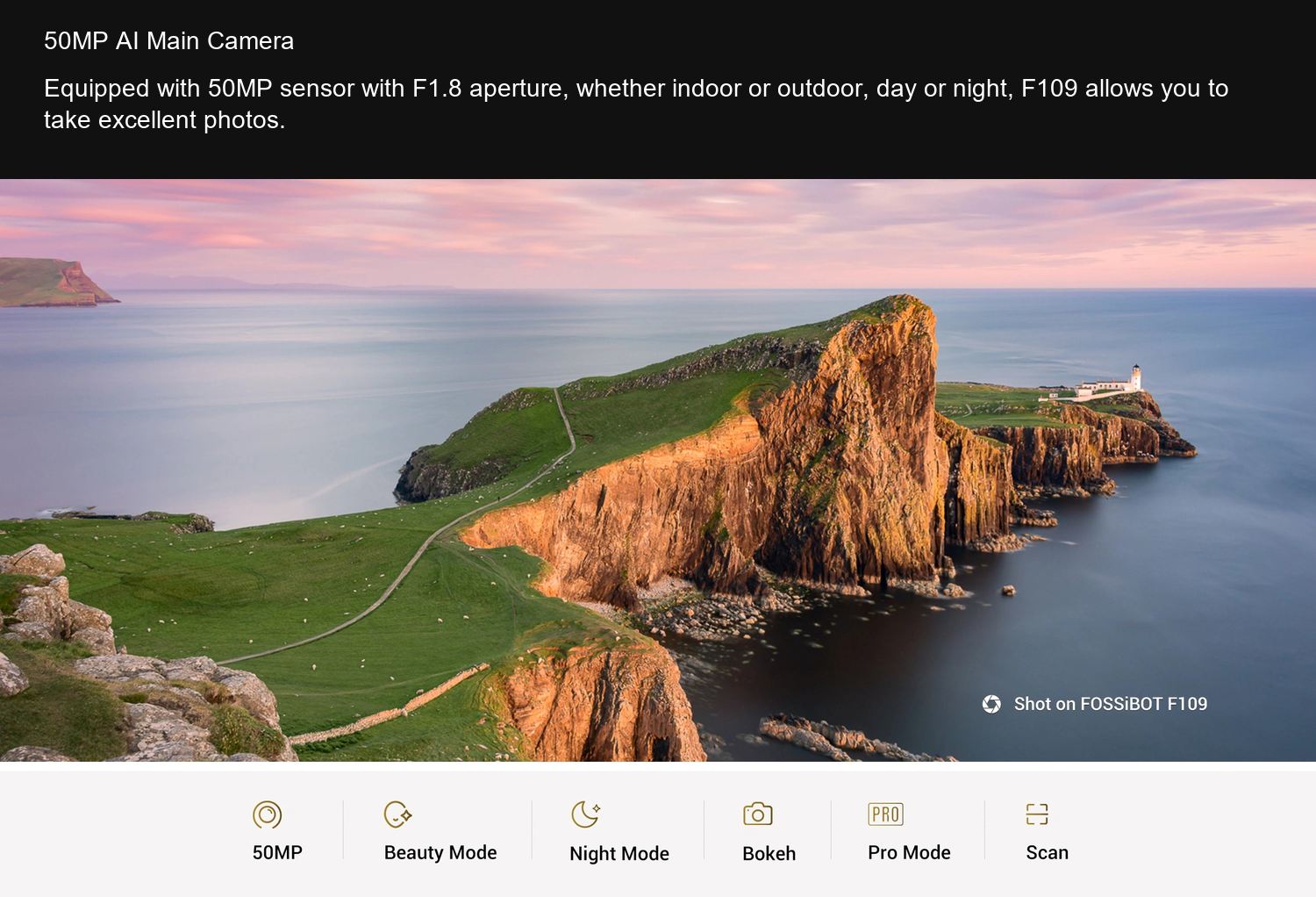Select the F1.8 aperture description paragraph
1316x897 pixels.
pos(636,104)
